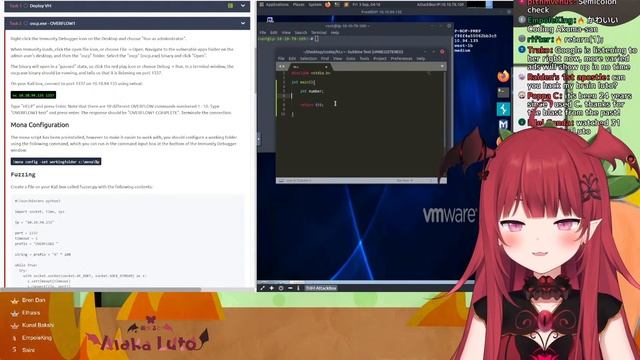Screen dimensions: 640x360
Task: Click the Fuzzing heading
Action: click(x=23, y=175)
